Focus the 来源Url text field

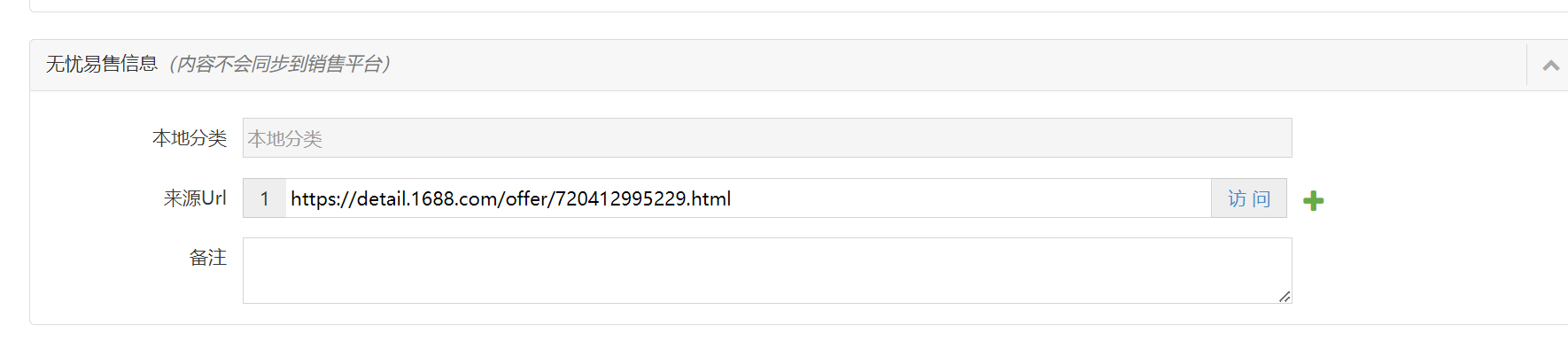[x=748, y=198]
